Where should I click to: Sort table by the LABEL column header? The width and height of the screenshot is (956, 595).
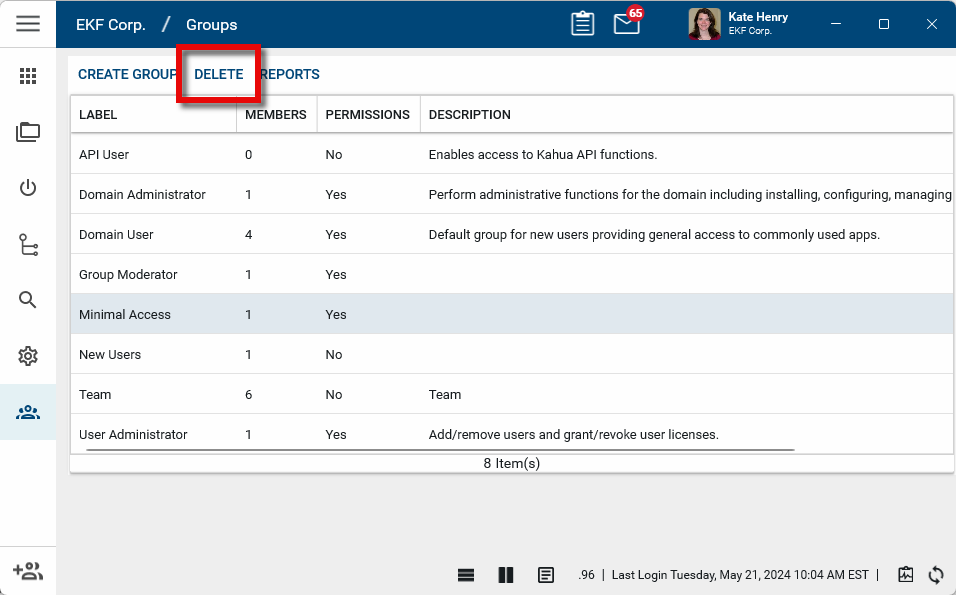[x=98, y=115]
